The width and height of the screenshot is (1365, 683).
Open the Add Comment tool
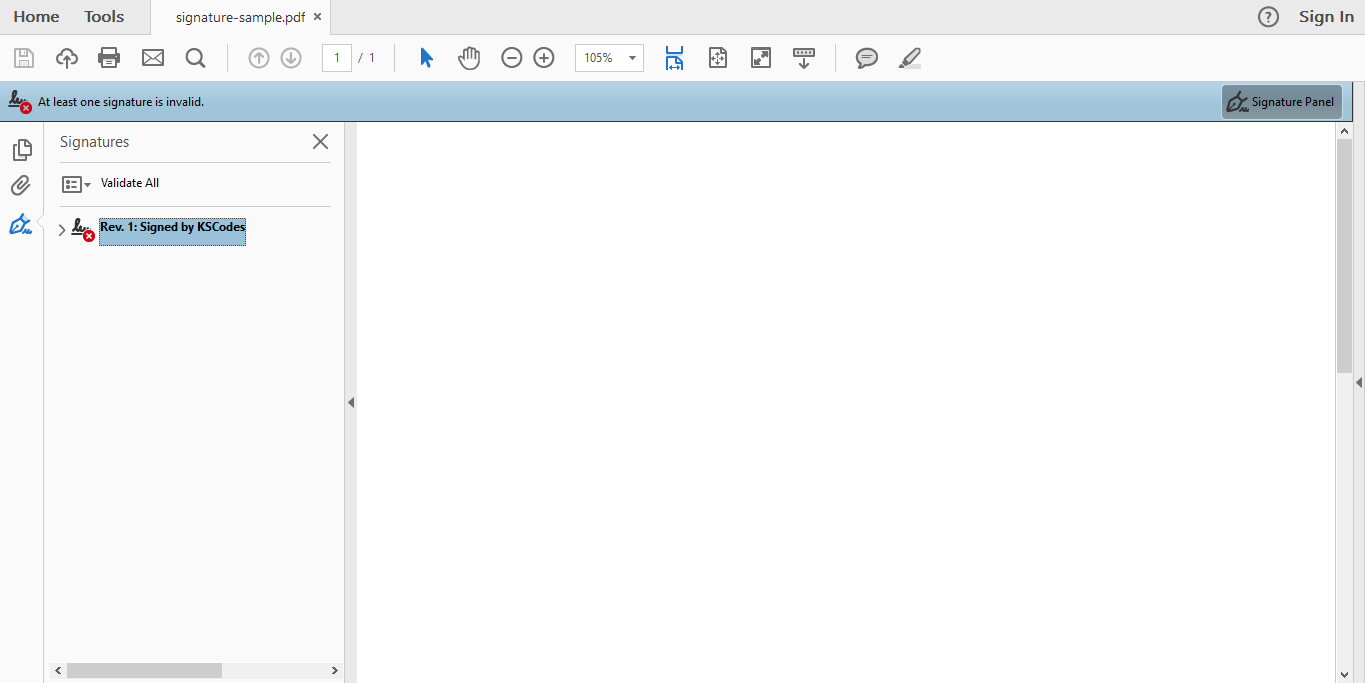click(866, 58)
